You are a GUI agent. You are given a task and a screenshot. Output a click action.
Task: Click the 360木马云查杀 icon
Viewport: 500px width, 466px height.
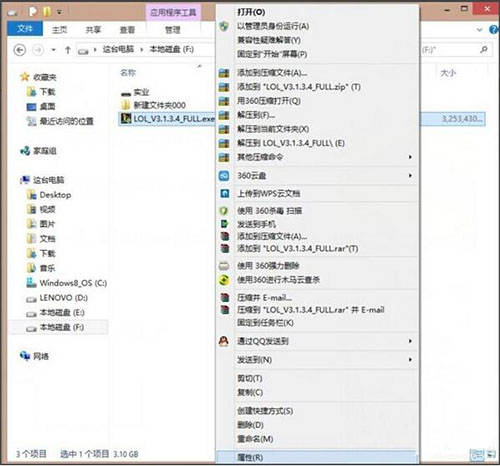[224, 280]
